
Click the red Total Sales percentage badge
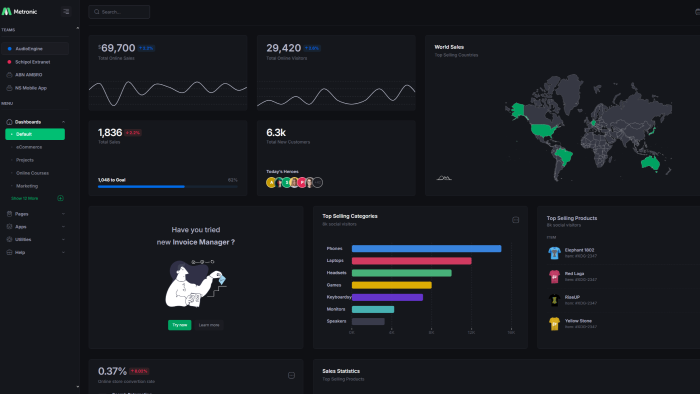point(133,133)
